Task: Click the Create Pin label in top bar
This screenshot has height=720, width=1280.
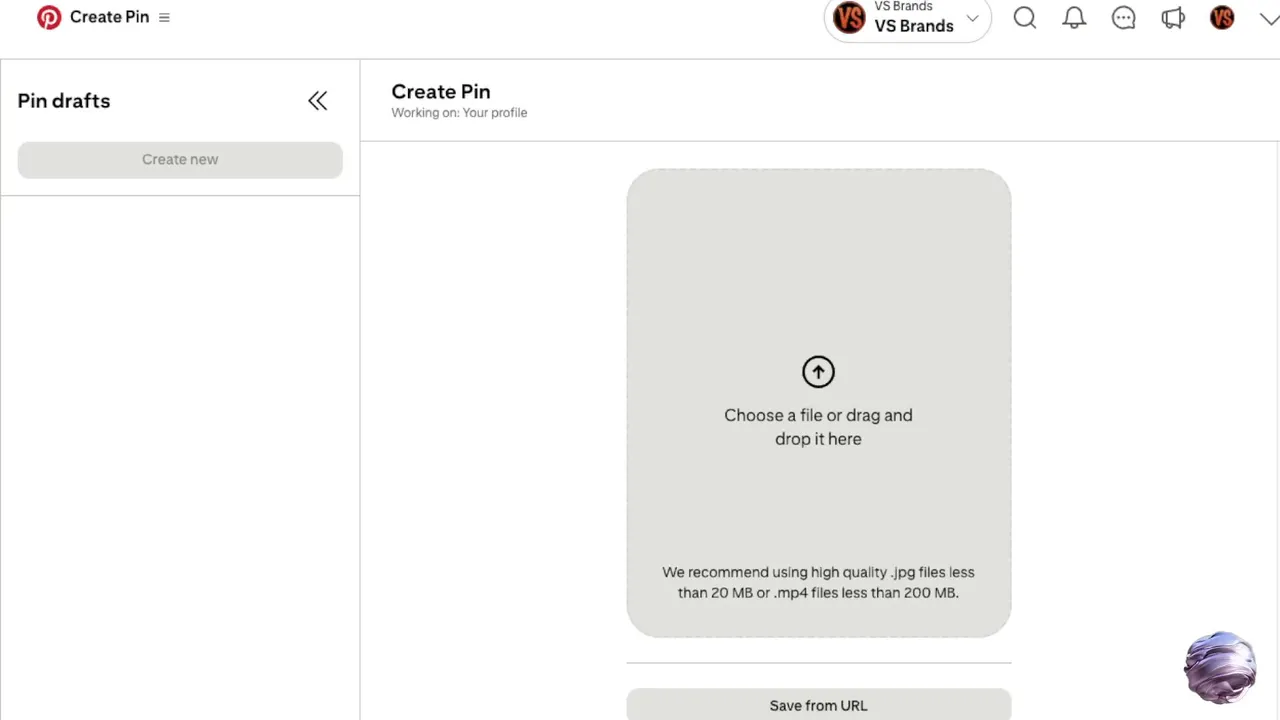Action: tap(109, 17)
